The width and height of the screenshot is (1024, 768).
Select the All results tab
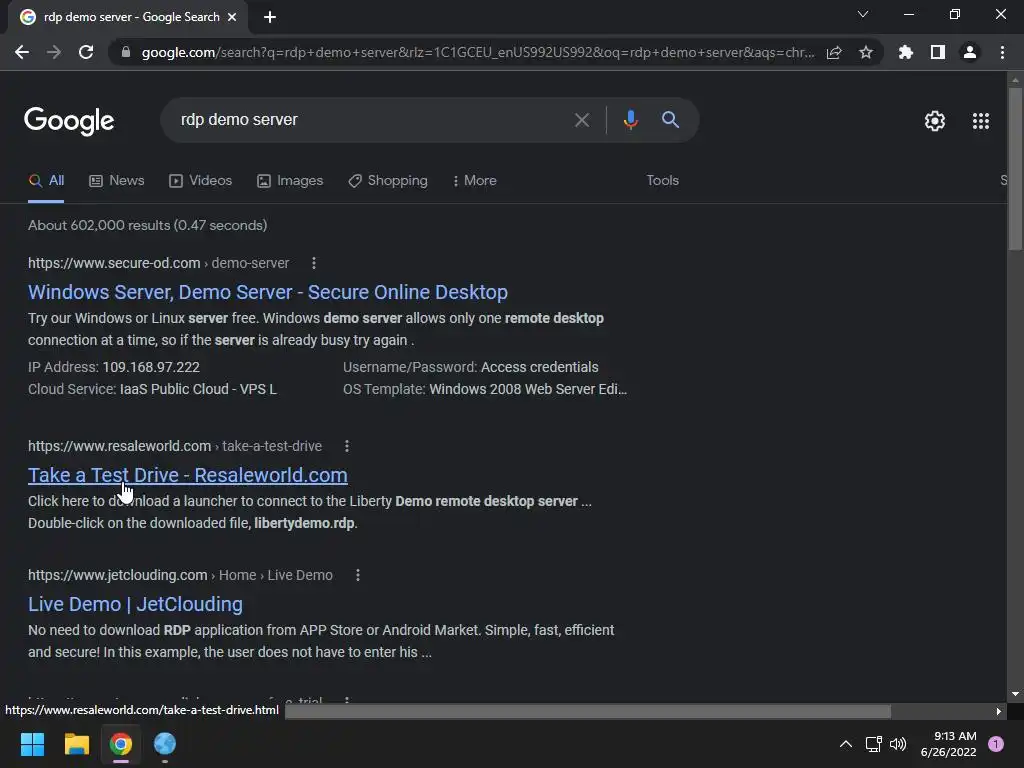pos(46,181)
